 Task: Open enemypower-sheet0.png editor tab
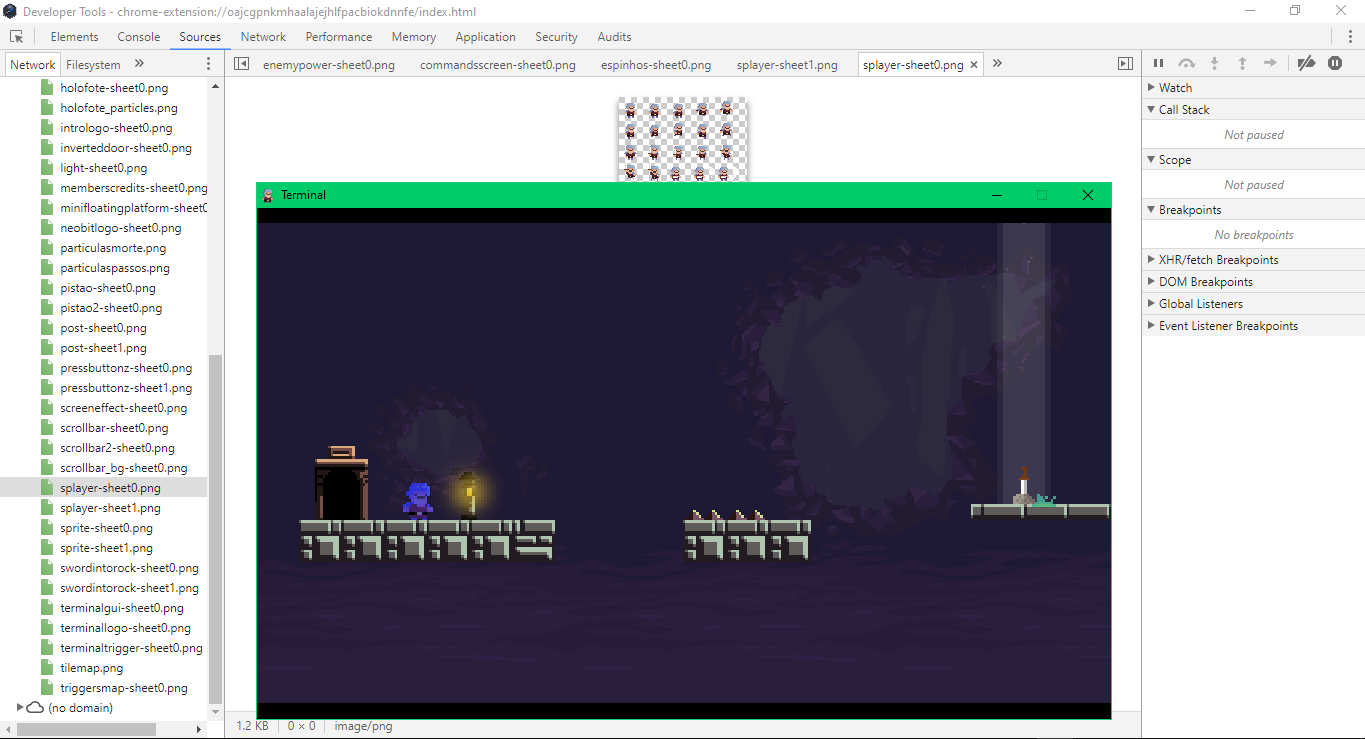click(x=328, y=65)
